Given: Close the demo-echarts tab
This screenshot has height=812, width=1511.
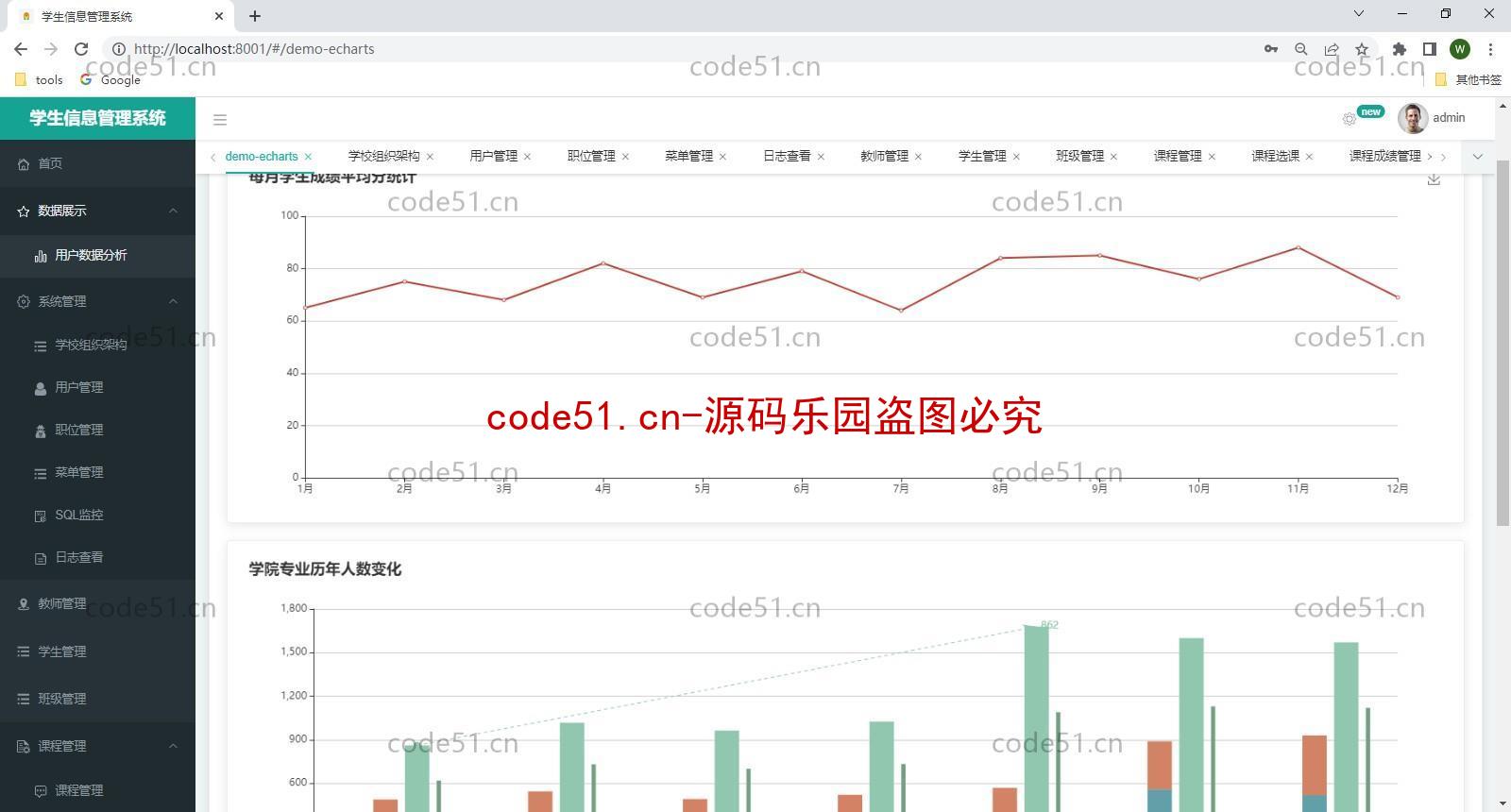Looking at the screenshot, I should (308, 157).
